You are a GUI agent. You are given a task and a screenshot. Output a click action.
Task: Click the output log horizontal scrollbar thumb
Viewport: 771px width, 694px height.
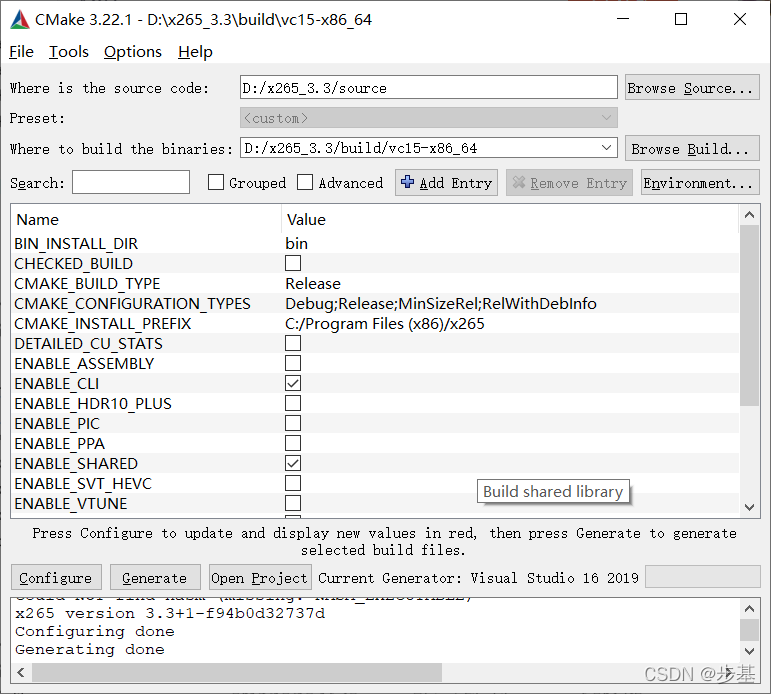[x=237, y=672]
